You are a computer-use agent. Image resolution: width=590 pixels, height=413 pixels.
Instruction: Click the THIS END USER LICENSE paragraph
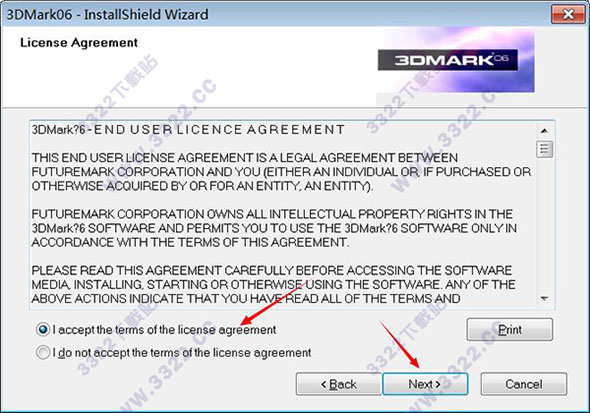[x=281, y=172]
